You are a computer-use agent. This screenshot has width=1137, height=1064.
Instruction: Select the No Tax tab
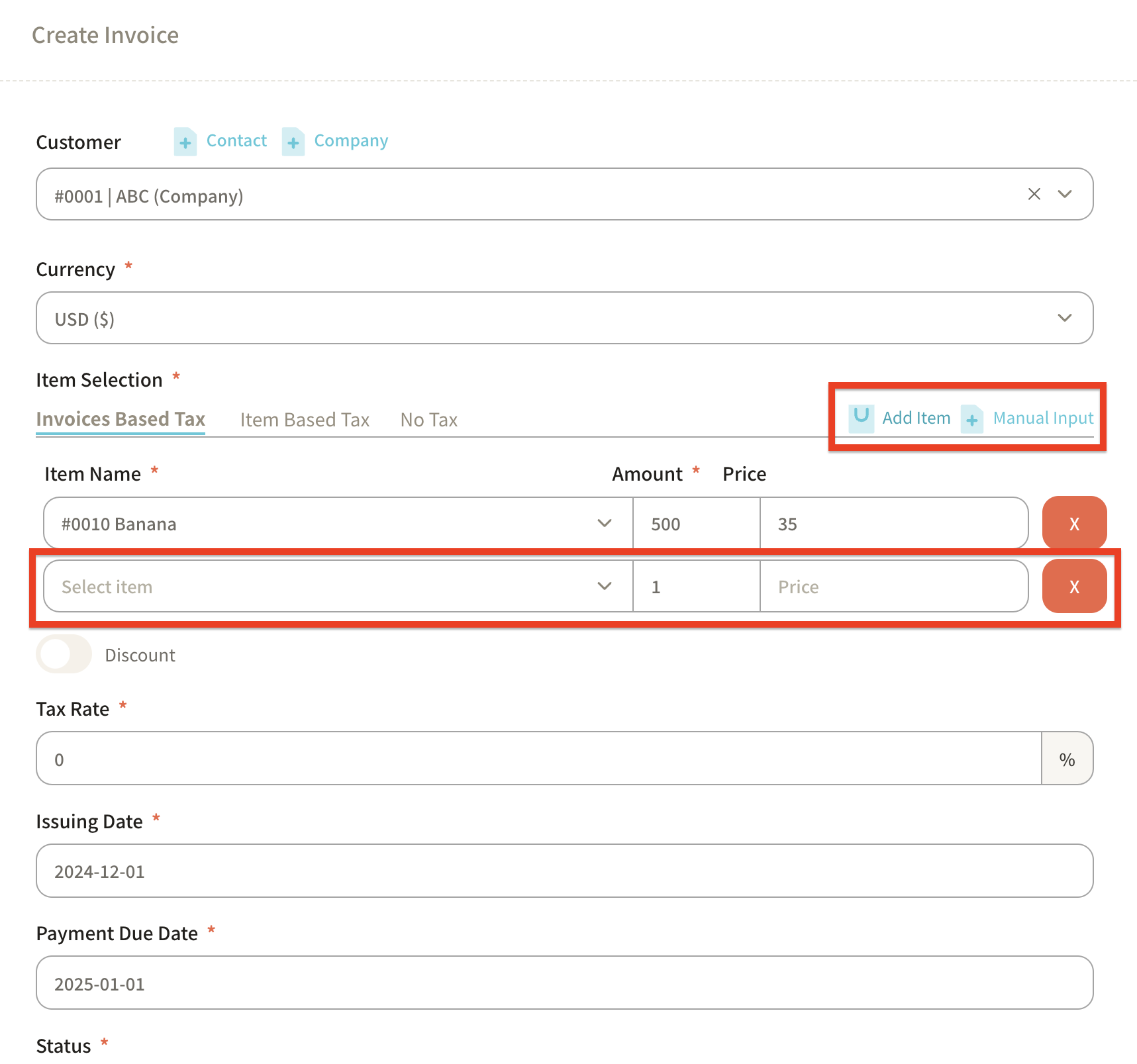pyautogui.click(x=428, y=420)
